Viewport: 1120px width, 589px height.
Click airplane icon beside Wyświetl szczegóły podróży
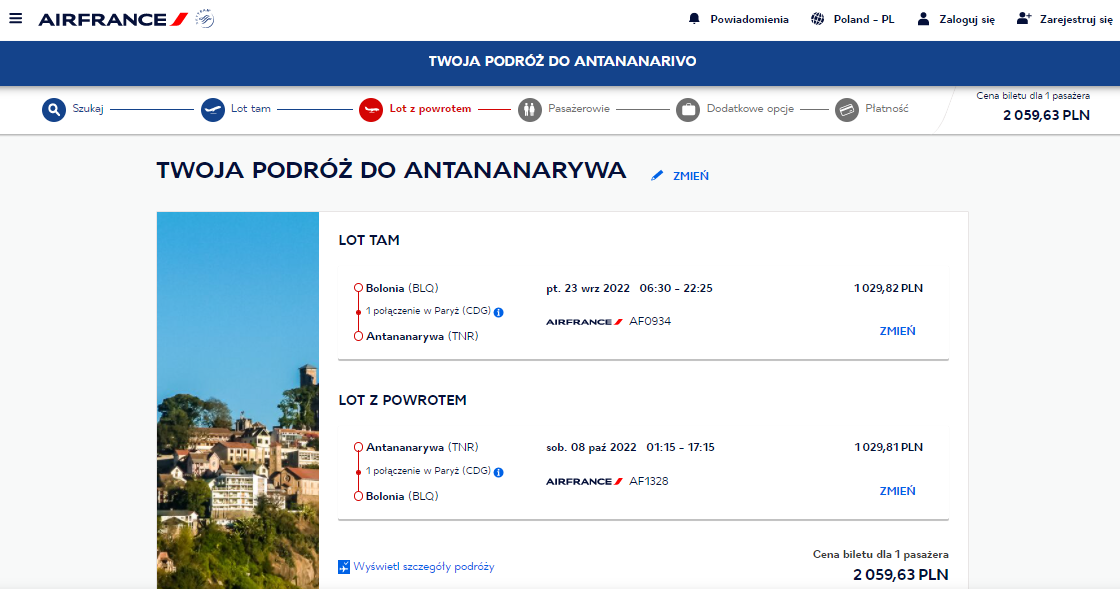click(344, 567)
